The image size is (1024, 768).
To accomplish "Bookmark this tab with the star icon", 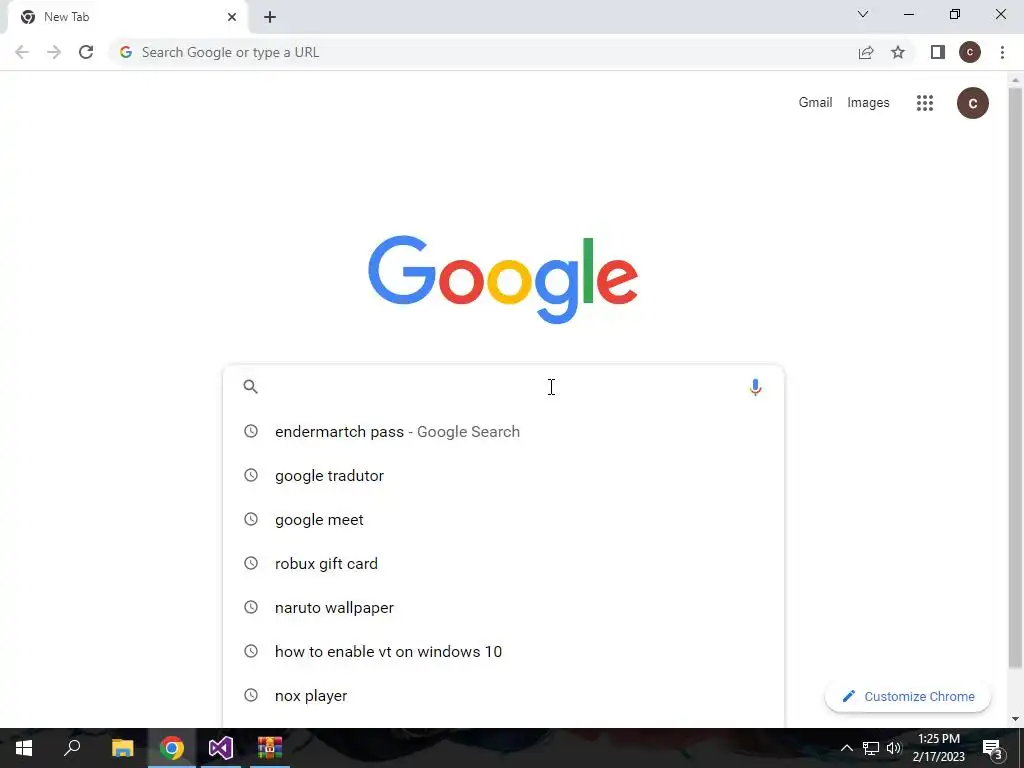I will pyautogui.click(x=898, y=52).
